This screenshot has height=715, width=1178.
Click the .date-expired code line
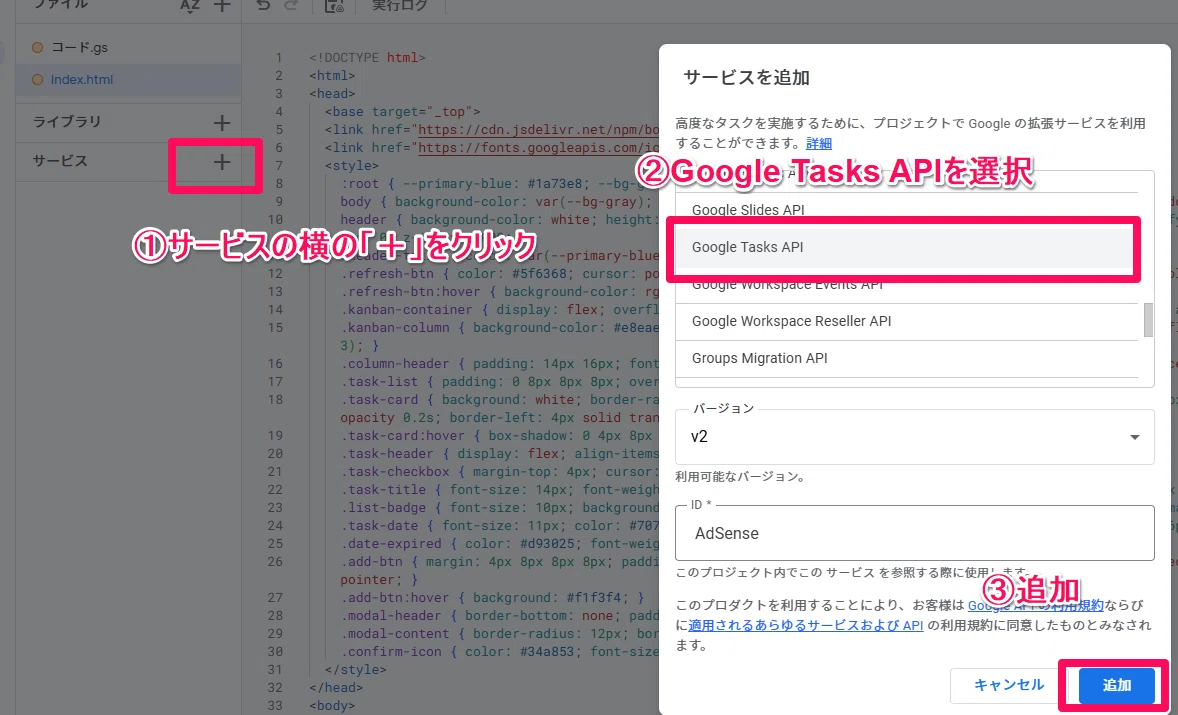pyautogui.click(x=500, y=544)
